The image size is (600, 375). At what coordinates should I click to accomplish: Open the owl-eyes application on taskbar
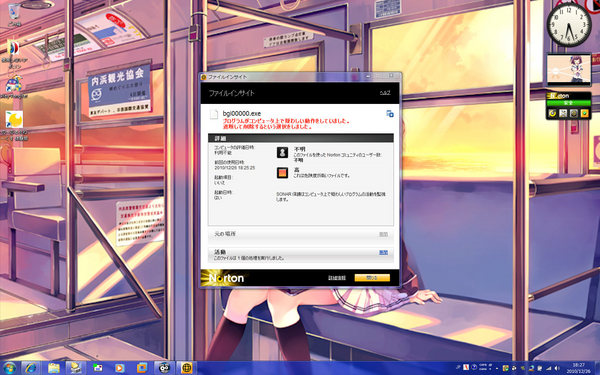point(164,368)
